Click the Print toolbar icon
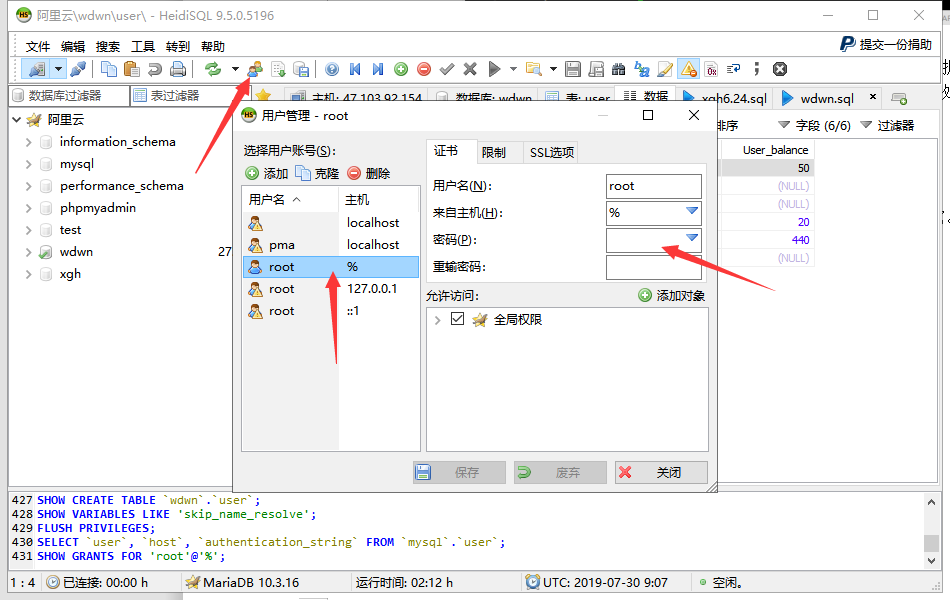The image size is (950, 600). point(178,69)
